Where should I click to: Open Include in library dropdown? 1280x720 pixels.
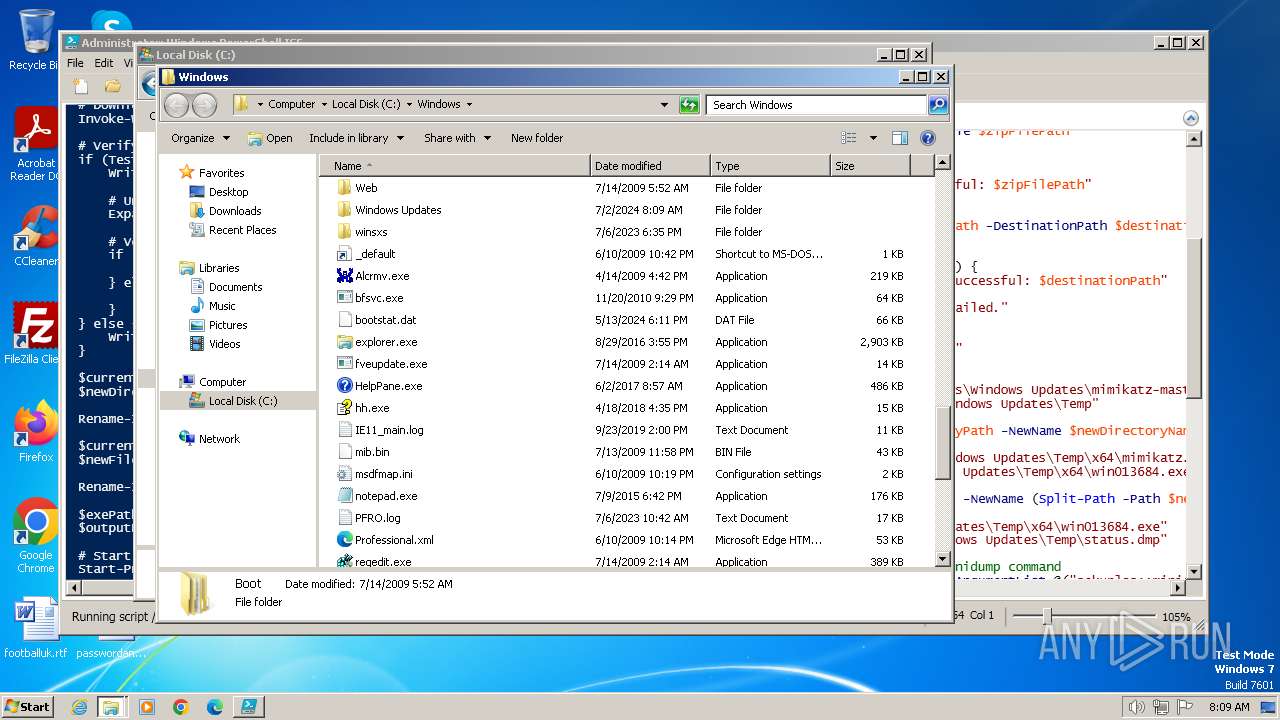tap(356, 138)
